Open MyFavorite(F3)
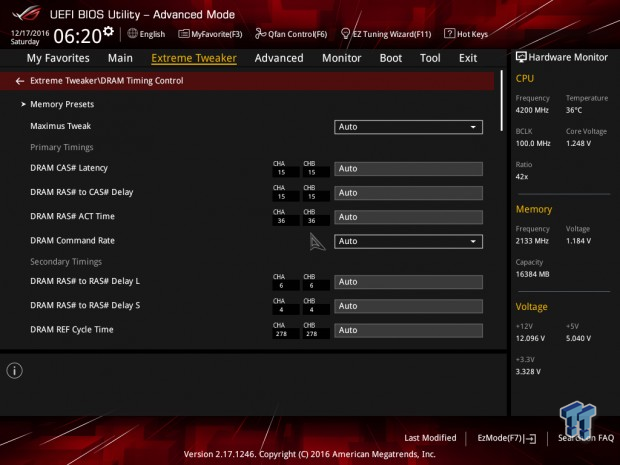The image size is (620, 465). [x=217, y=34]
